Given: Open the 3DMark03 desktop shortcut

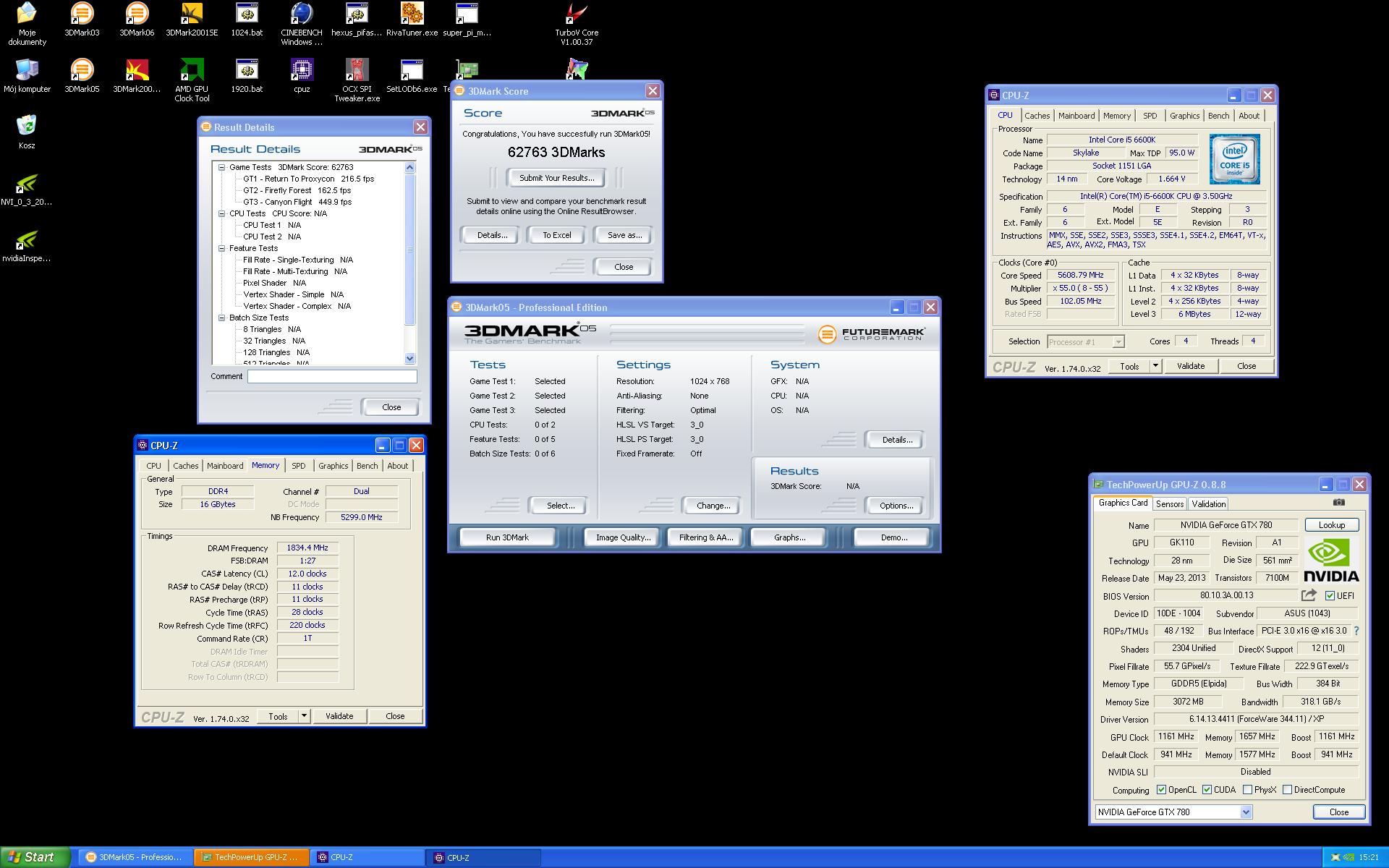Looking at the screenshot, I should (82, 20).
